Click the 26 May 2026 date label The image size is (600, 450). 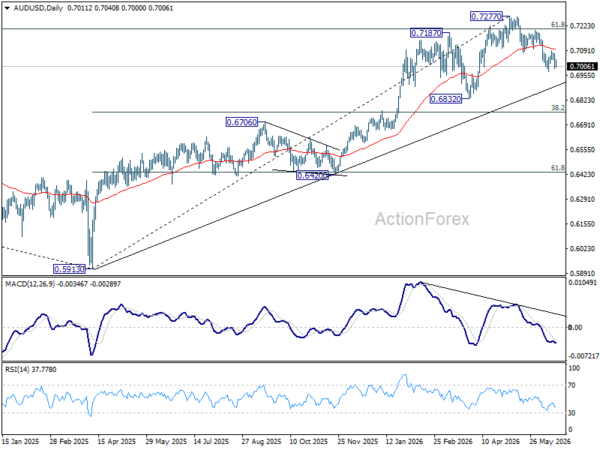pyautogui.click(x=550, y=442)
